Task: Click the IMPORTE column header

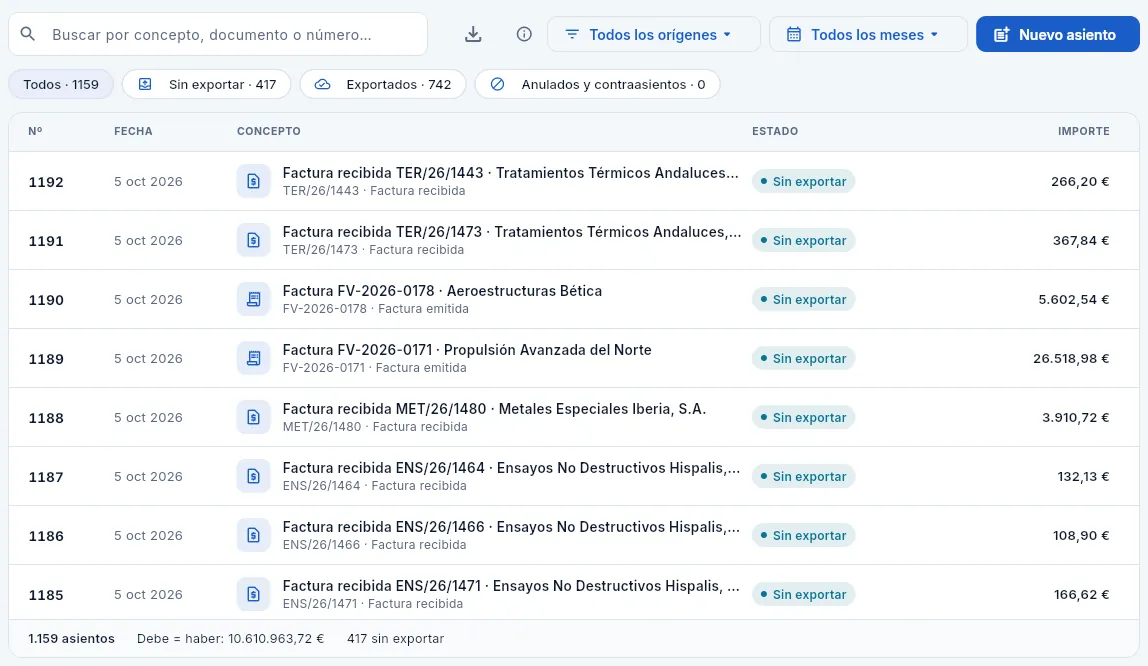Action: pos(1084,131)
